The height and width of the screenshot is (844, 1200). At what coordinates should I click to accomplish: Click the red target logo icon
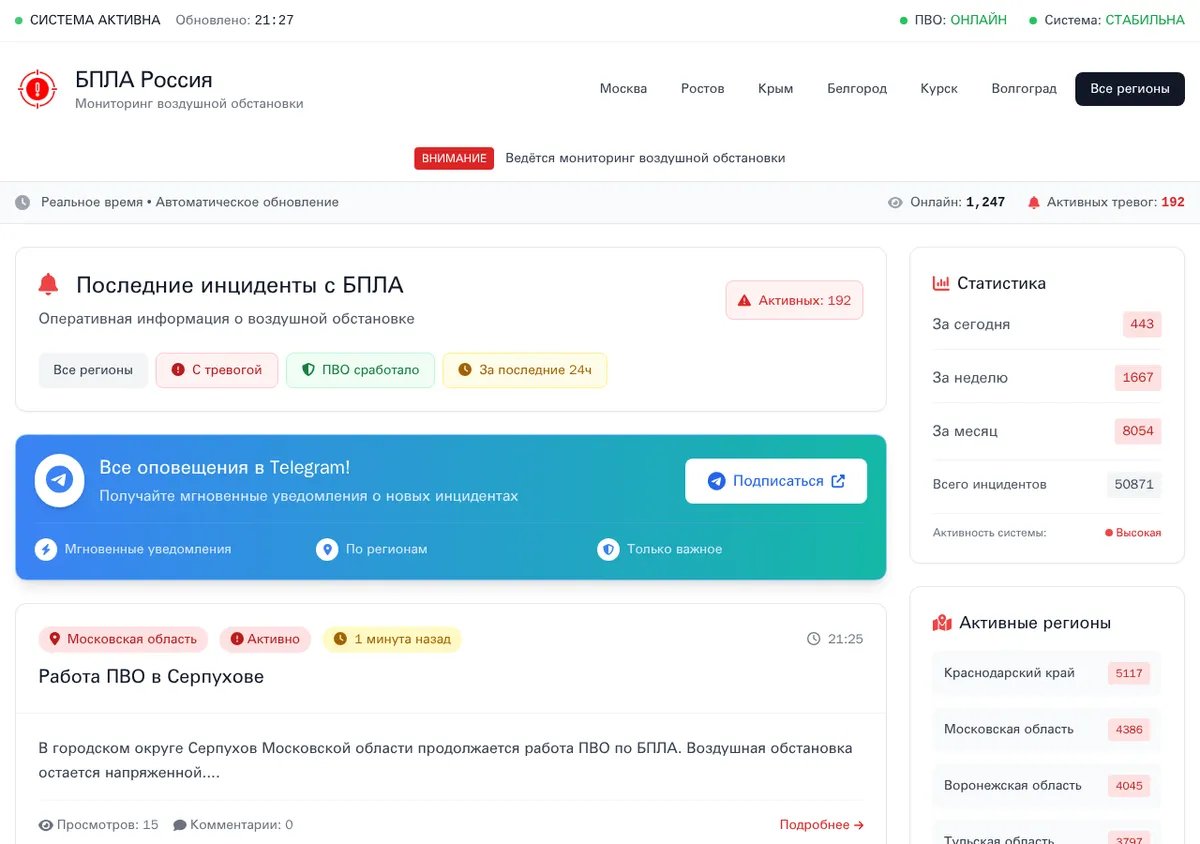tap(38, 89)
